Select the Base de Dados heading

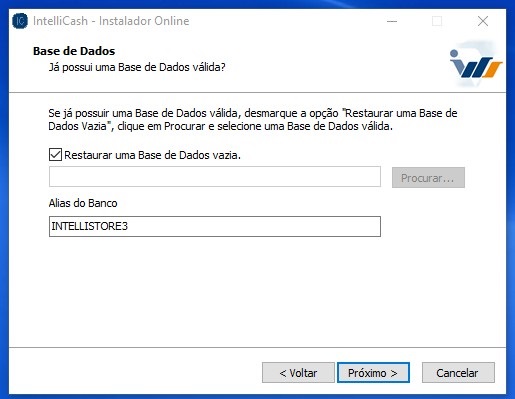[x=74, y=51]
